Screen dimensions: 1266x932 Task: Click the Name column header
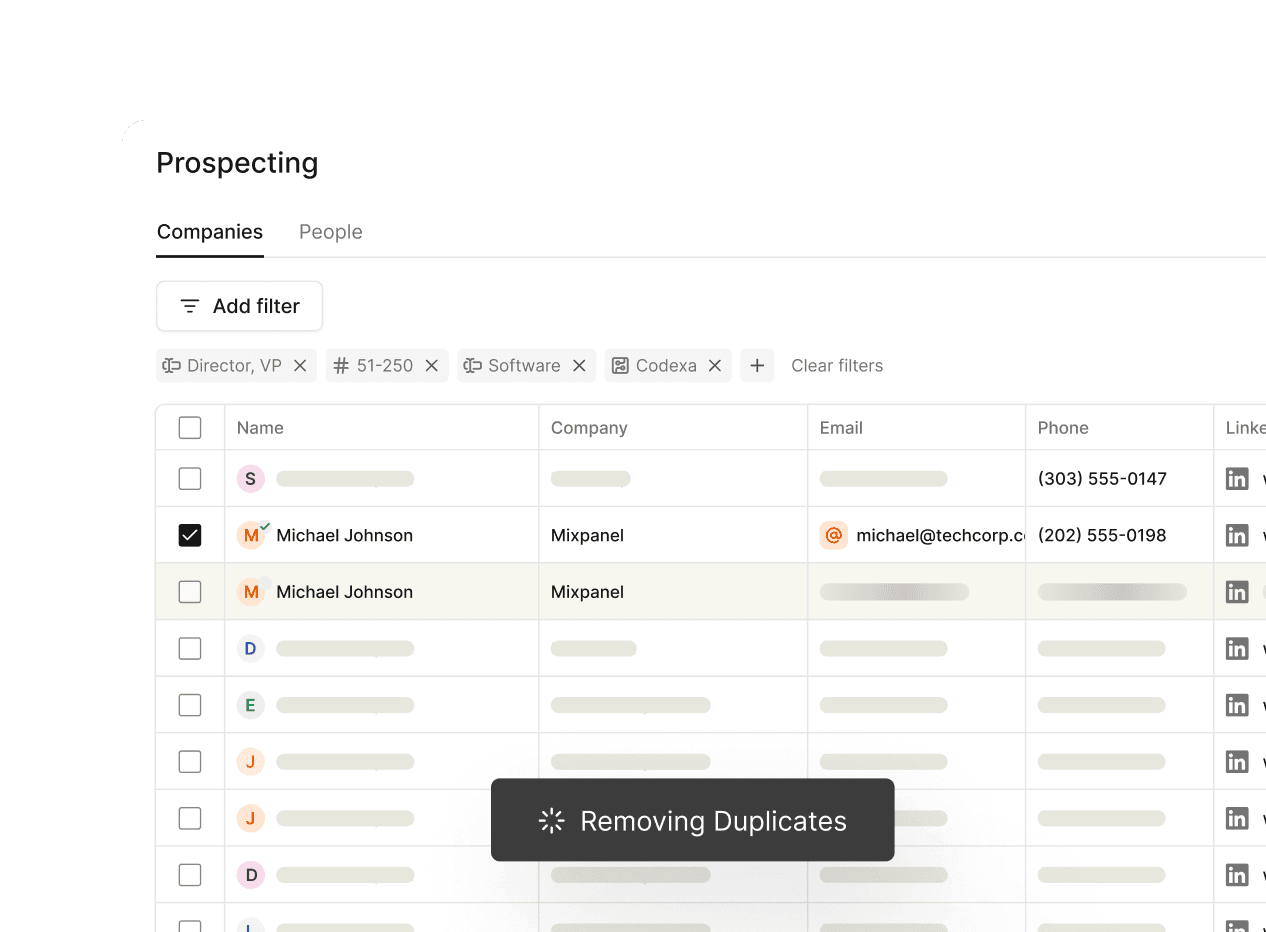[260, 428]
